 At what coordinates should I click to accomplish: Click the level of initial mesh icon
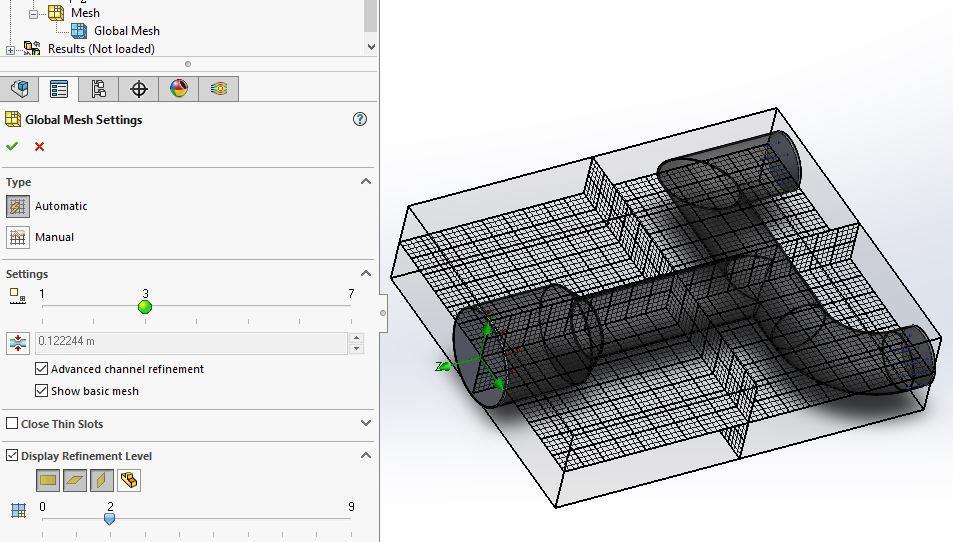(18, 296)
